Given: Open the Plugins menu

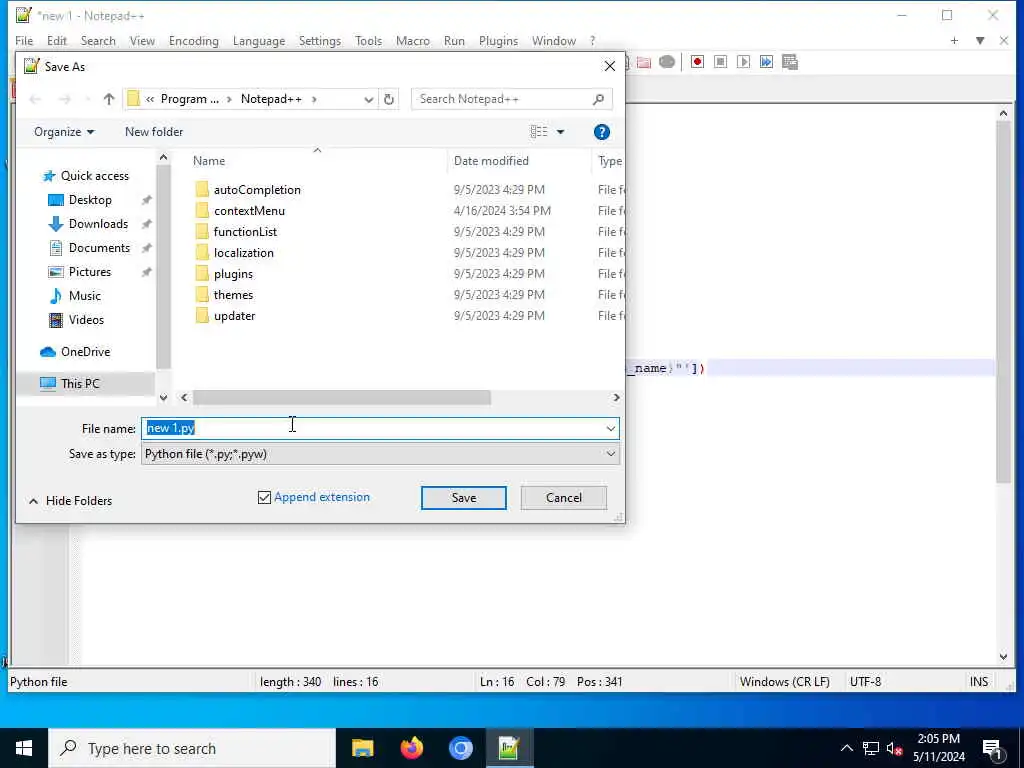Looking at the screenshot, I should pyautogui.click(x=498, y=40).
